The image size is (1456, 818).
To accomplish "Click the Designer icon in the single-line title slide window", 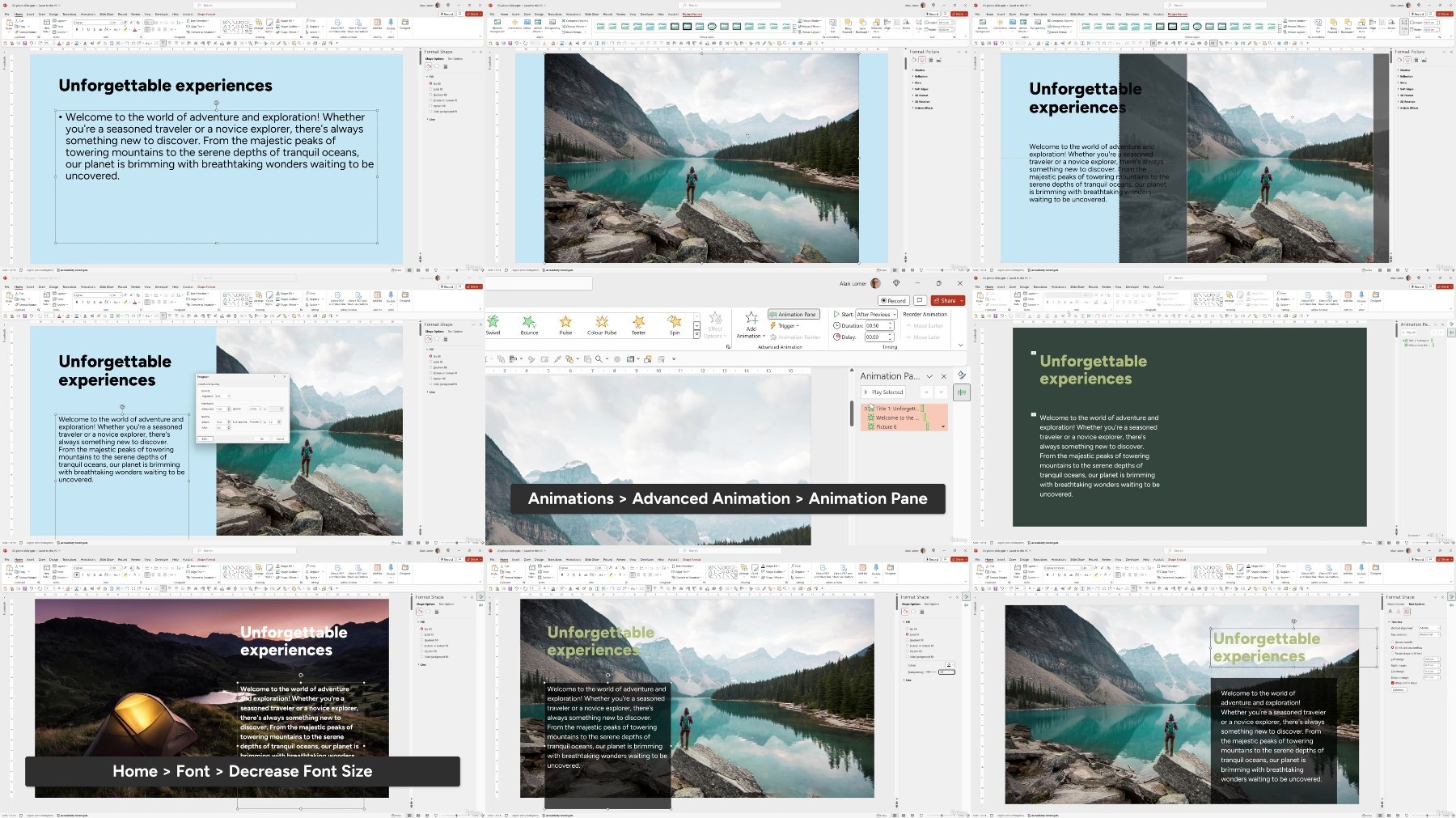I will (404, 24).
